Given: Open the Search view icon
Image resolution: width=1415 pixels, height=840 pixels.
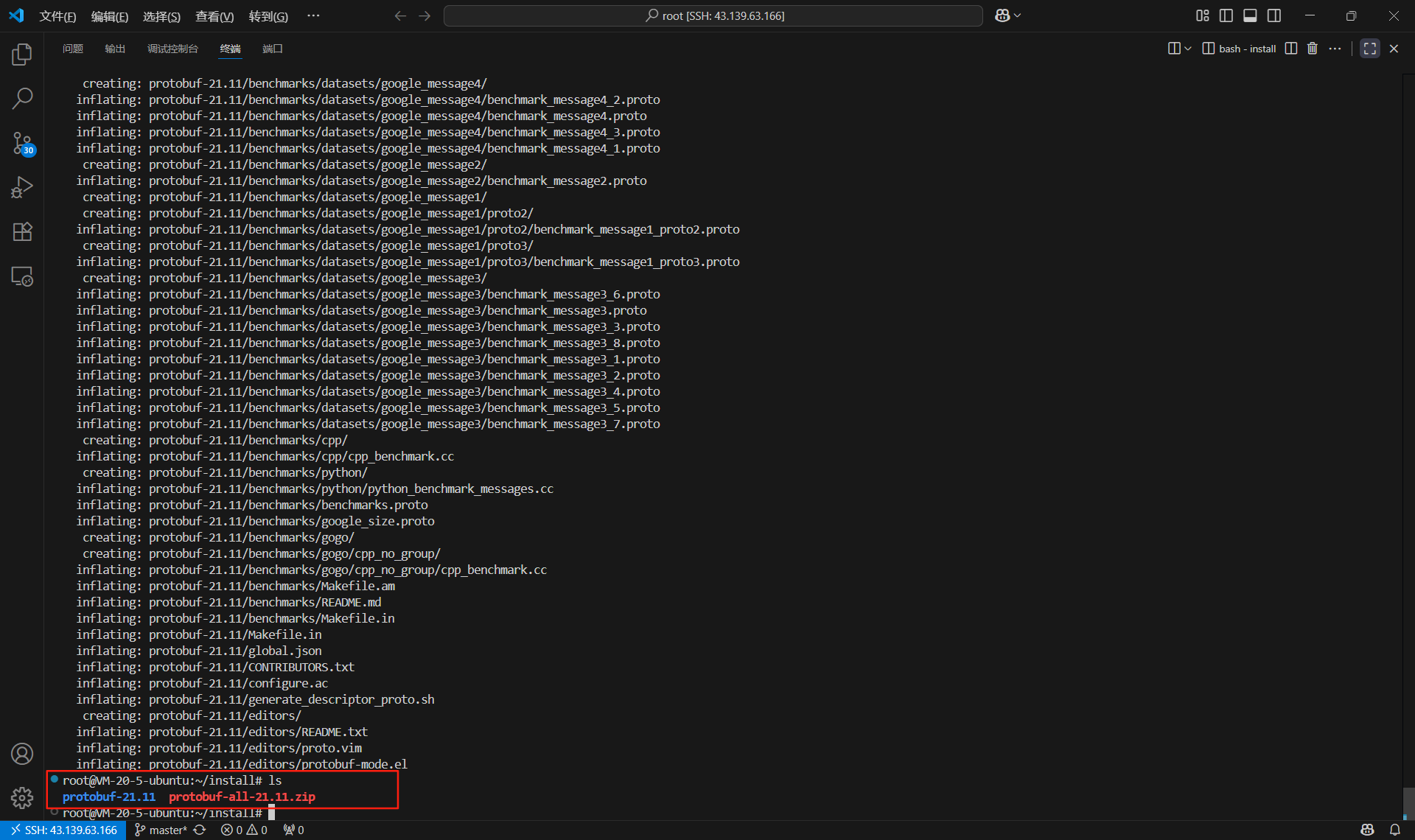Looking at the screenshot, I should [x=22, y=98].
